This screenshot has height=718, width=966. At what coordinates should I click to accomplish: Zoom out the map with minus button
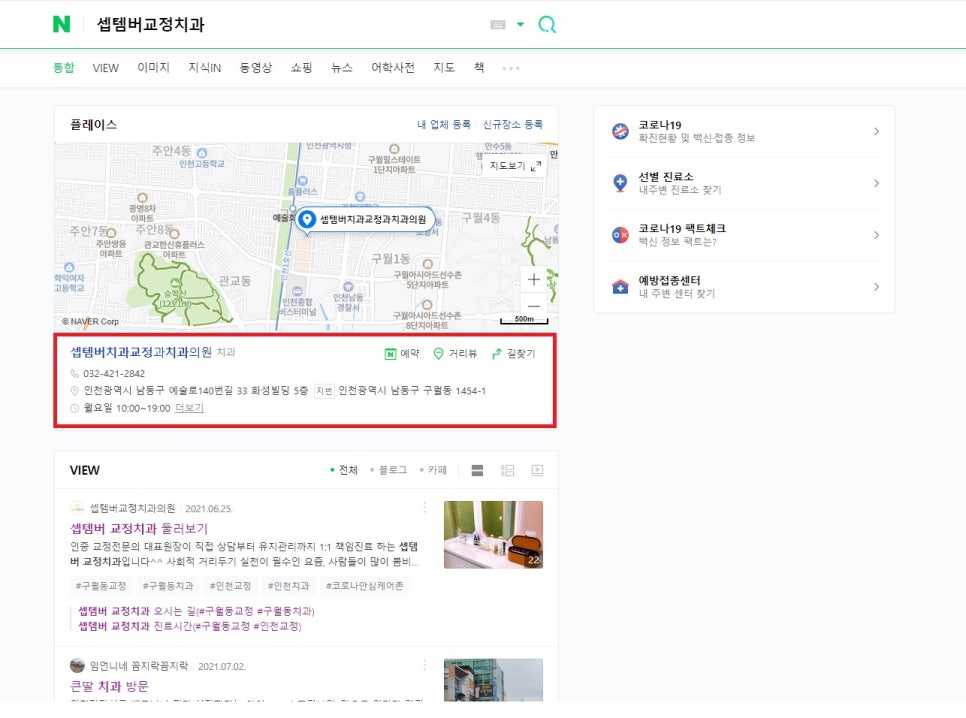click(534, 306)
